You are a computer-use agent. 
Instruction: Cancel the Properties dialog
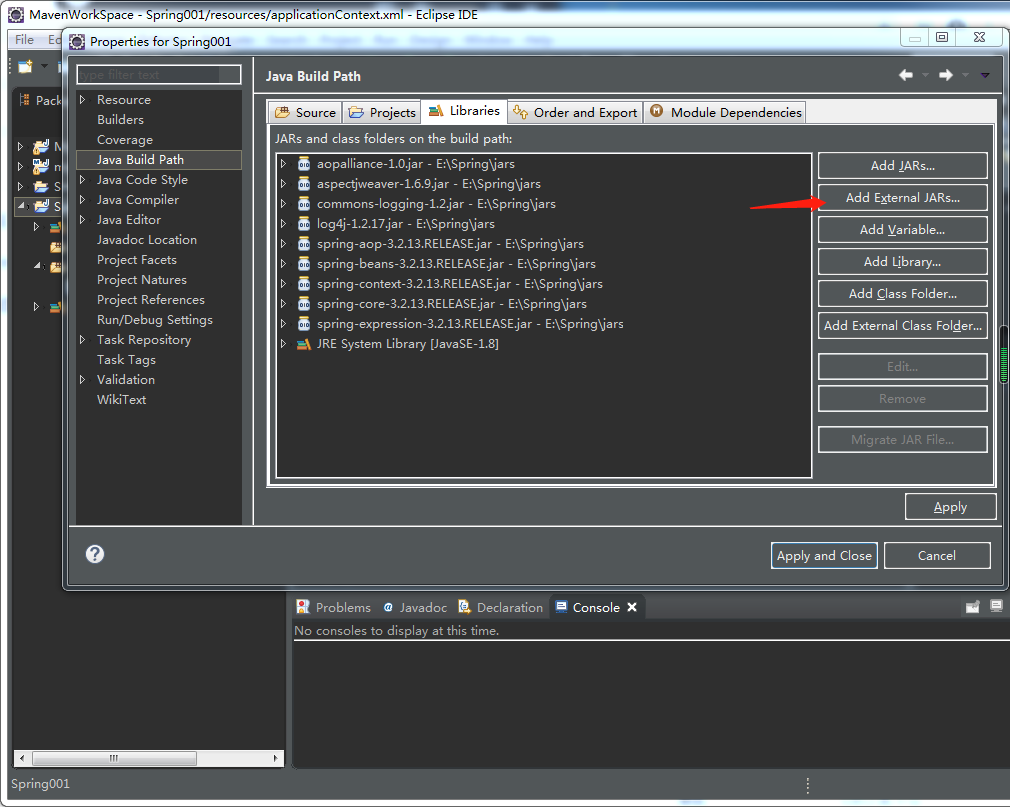pyautogui.click(x=937, y=555)
